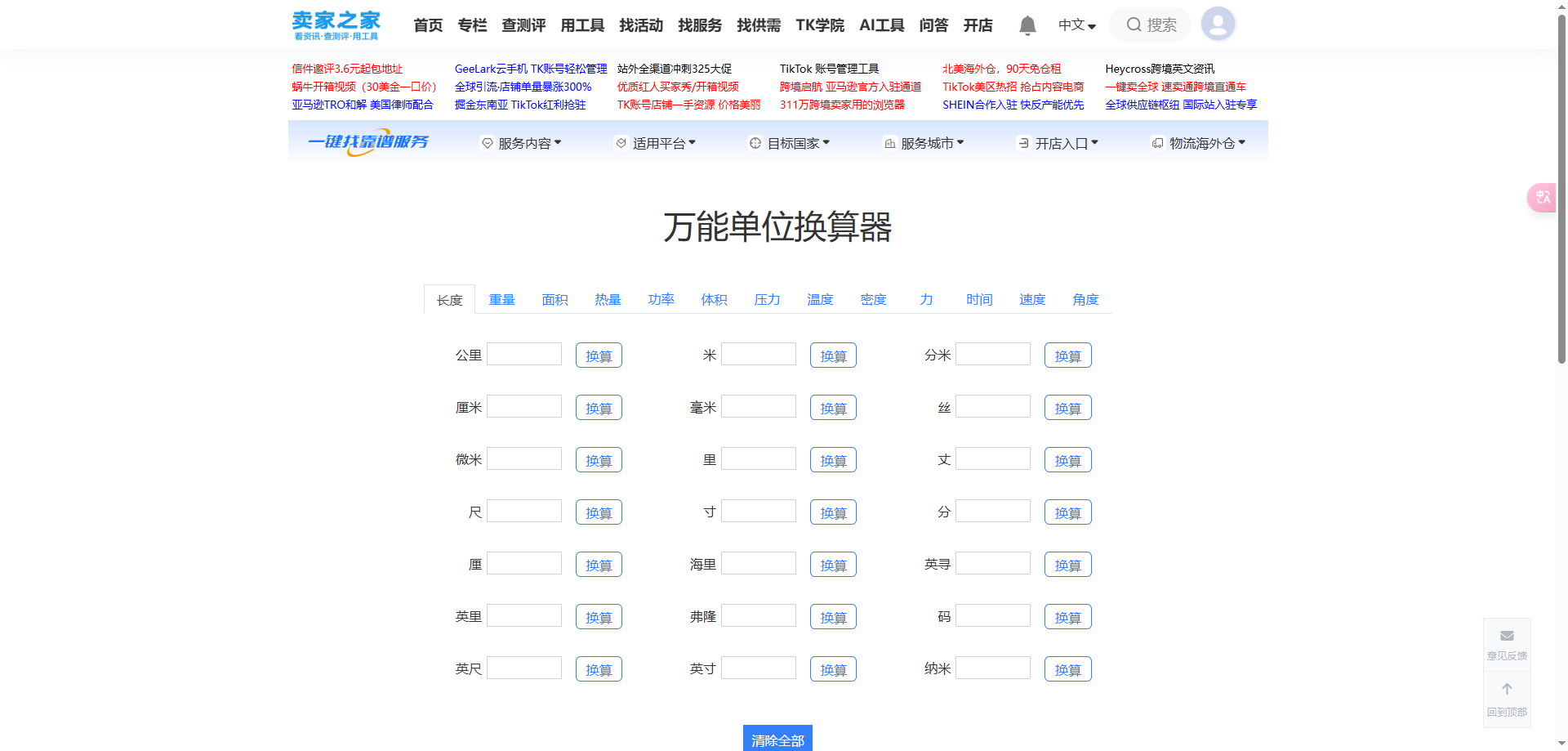Viewport: 1568px width, 751px height.
Task: Click the 意见反馈 envelope icon
Action: click(x=1506, y=635)
